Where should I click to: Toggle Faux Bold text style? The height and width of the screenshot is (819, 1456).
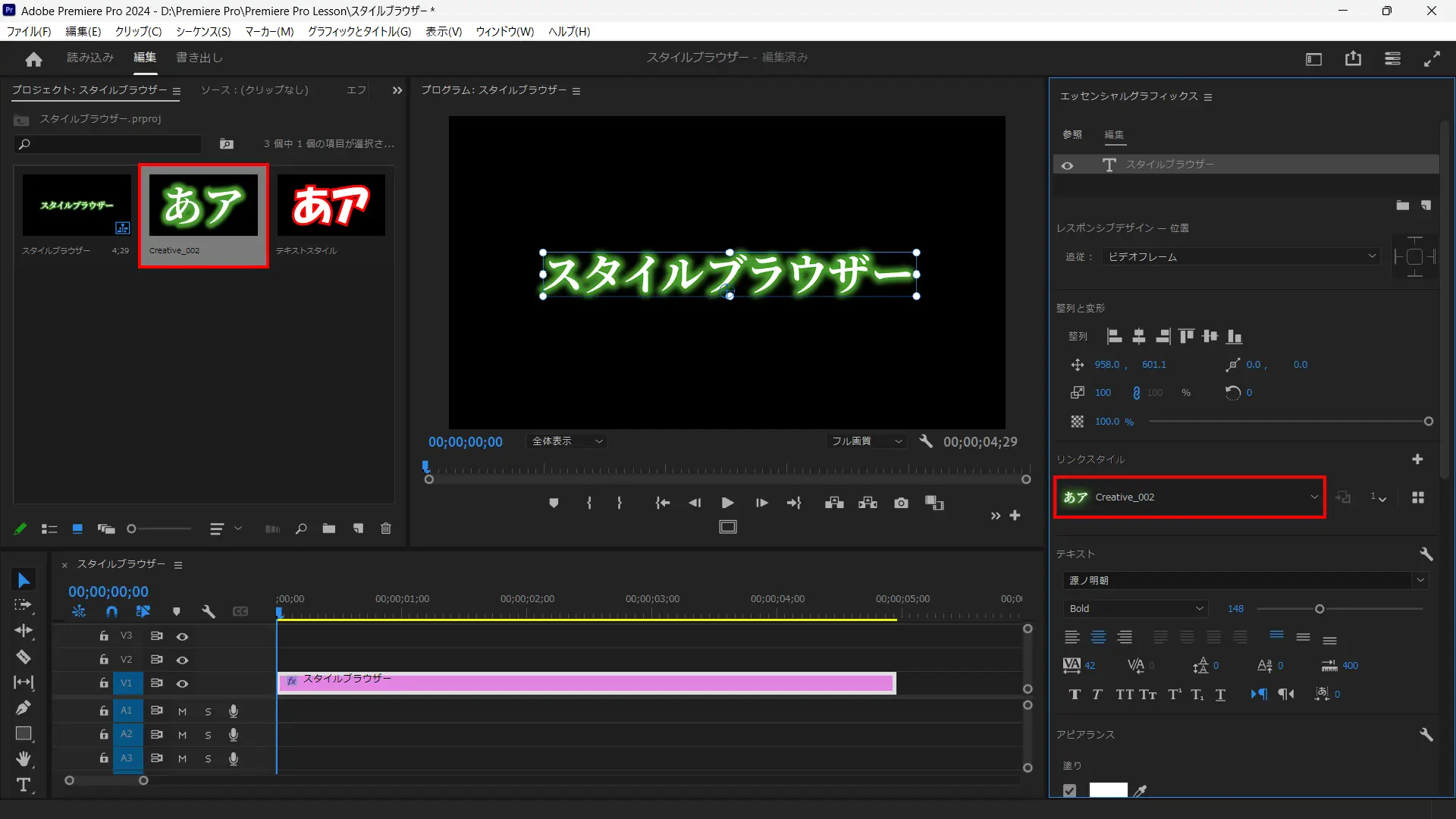(x=1075, y=695)
